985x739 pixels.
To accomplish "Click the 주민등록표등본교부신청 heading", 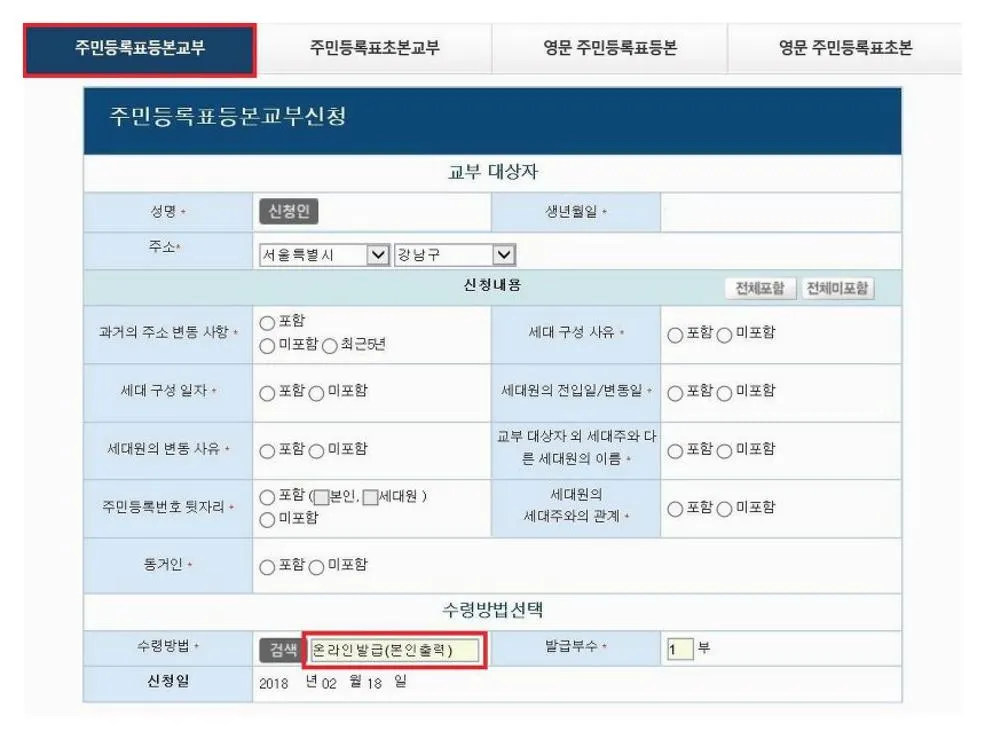I will click(x=227, y=116).
